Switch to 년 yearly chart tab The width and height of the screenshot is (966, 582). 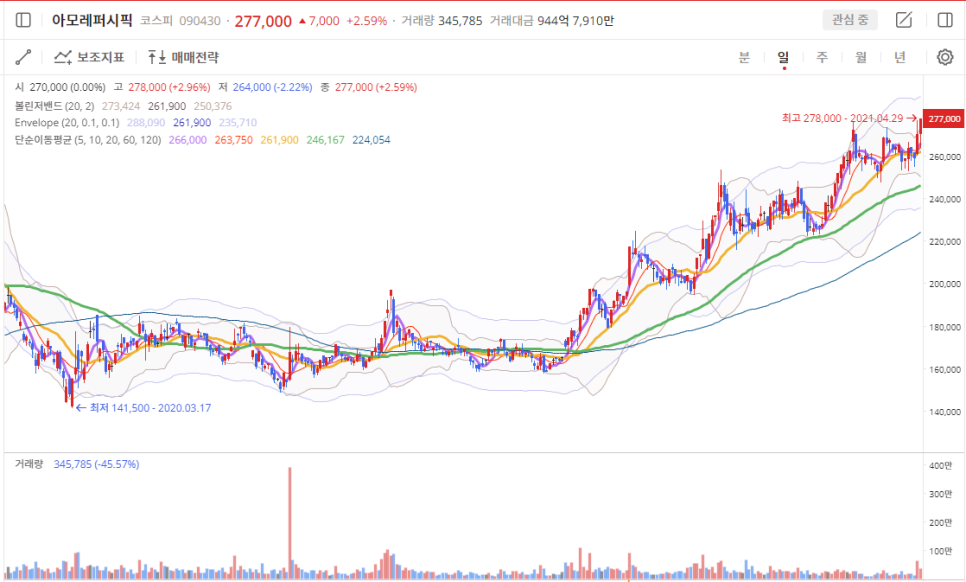point(900,57)
